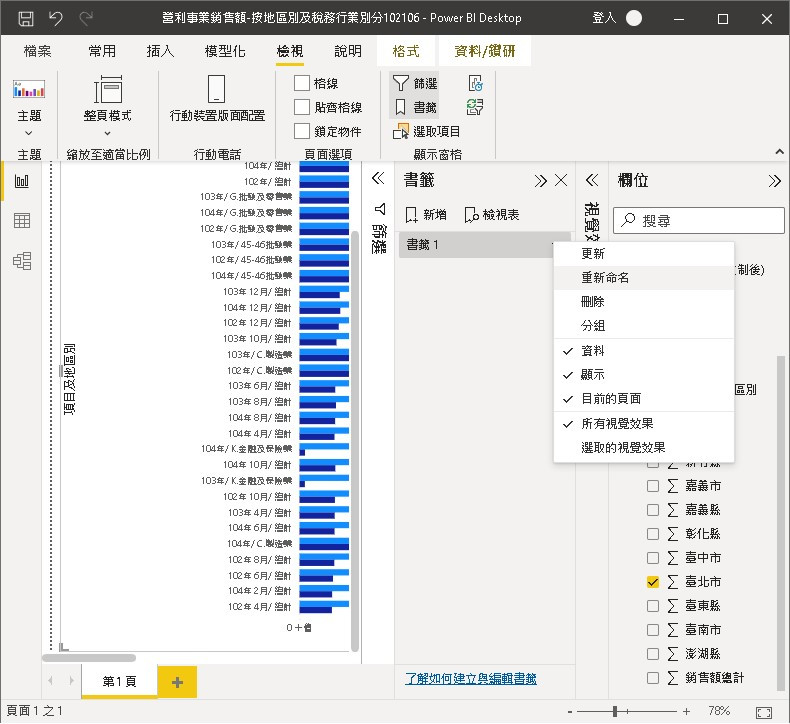Viewport: 790px width, 724px height.
Task: Check the 嘉義縣 field checkbox
Action: [652, 510]
